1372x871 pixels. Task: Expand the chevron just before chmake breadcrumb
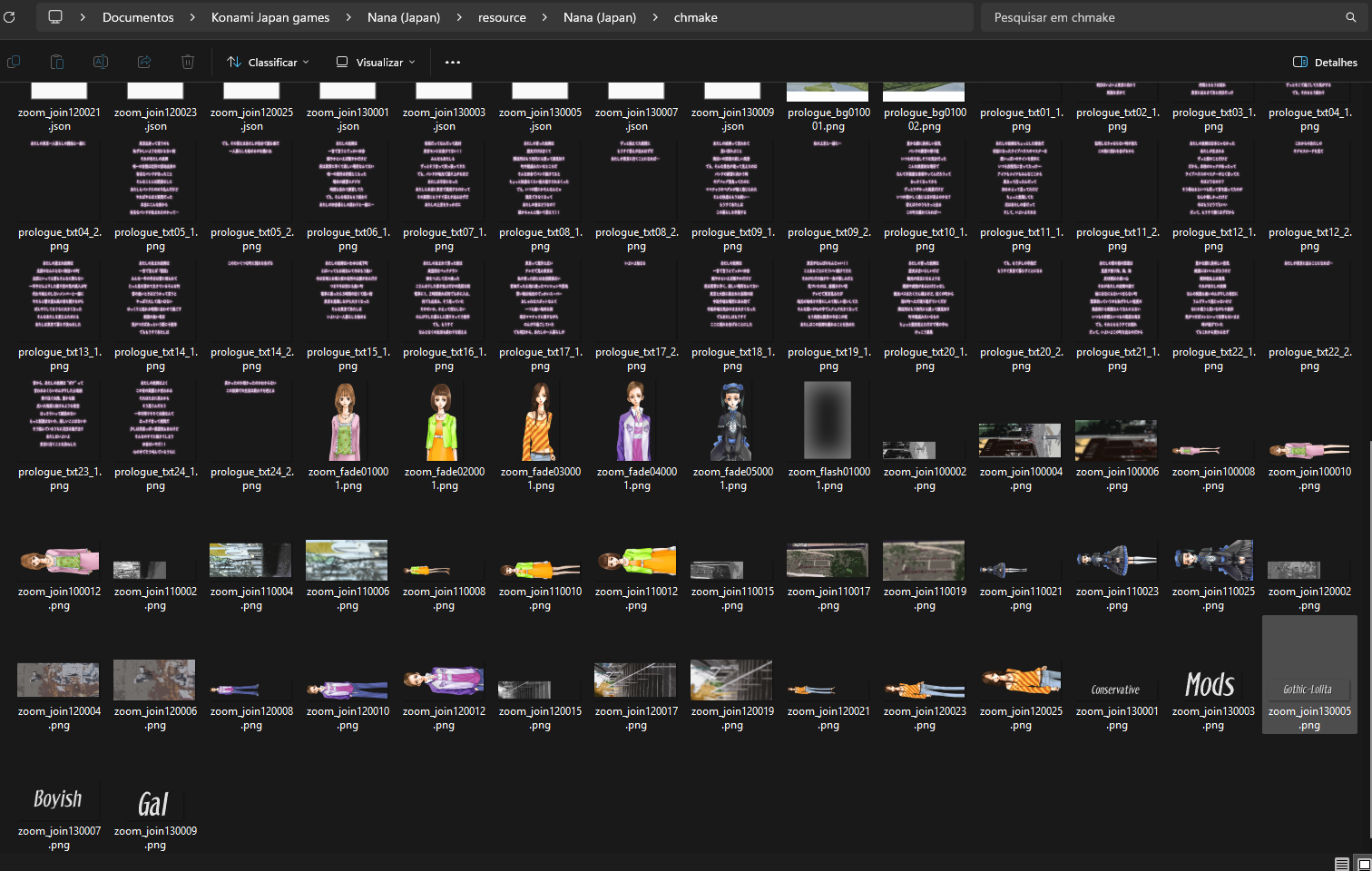click(655, 17)
